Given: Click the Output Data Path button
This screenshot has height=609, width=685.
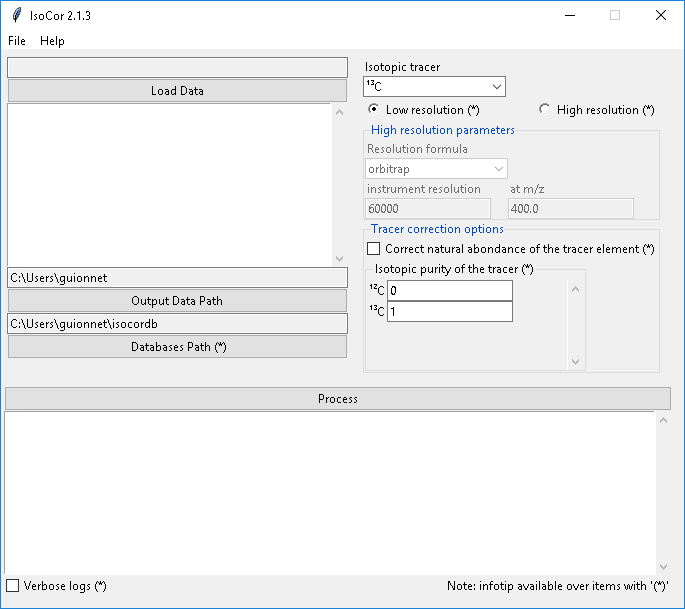Looking at the screenshot, I should coord(177,301).
